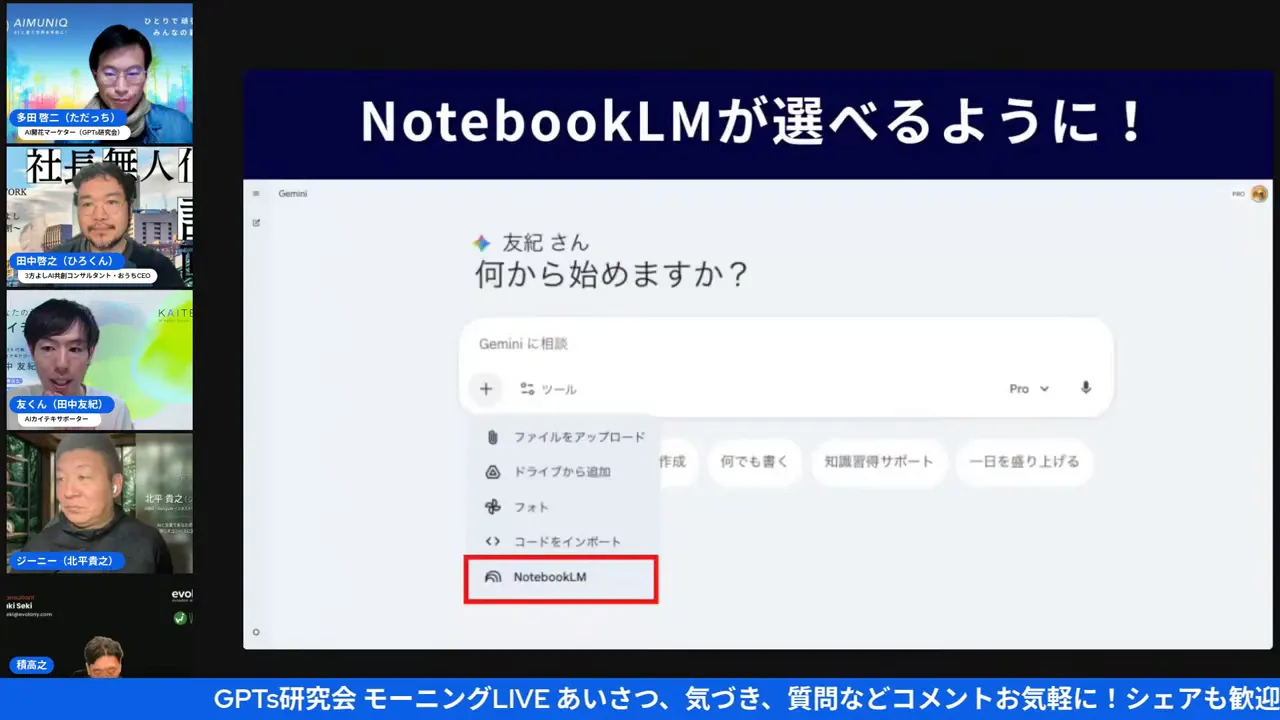Click the 何でも書く suggestion chip

coord(755,462)
